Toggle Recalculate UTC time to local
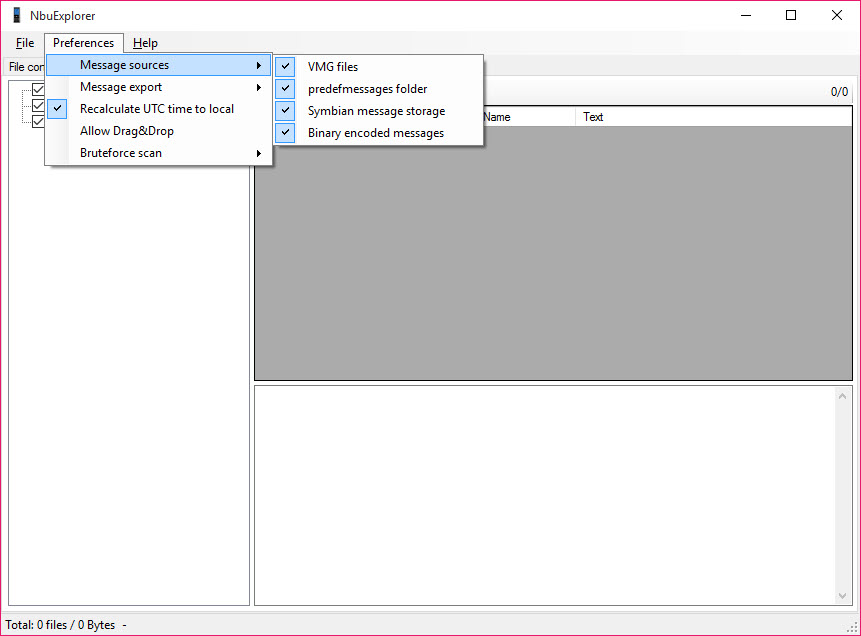 tap(159, 109)
